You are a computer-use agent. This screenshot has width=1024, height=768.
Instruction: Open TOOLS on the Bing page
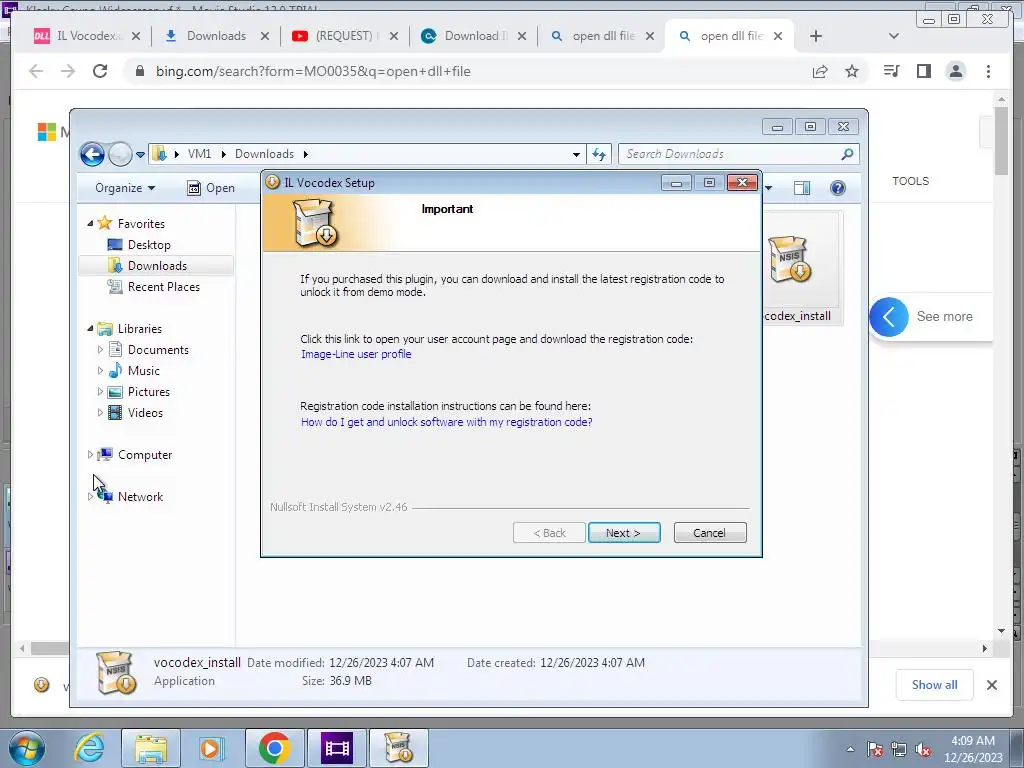[910, 181]
